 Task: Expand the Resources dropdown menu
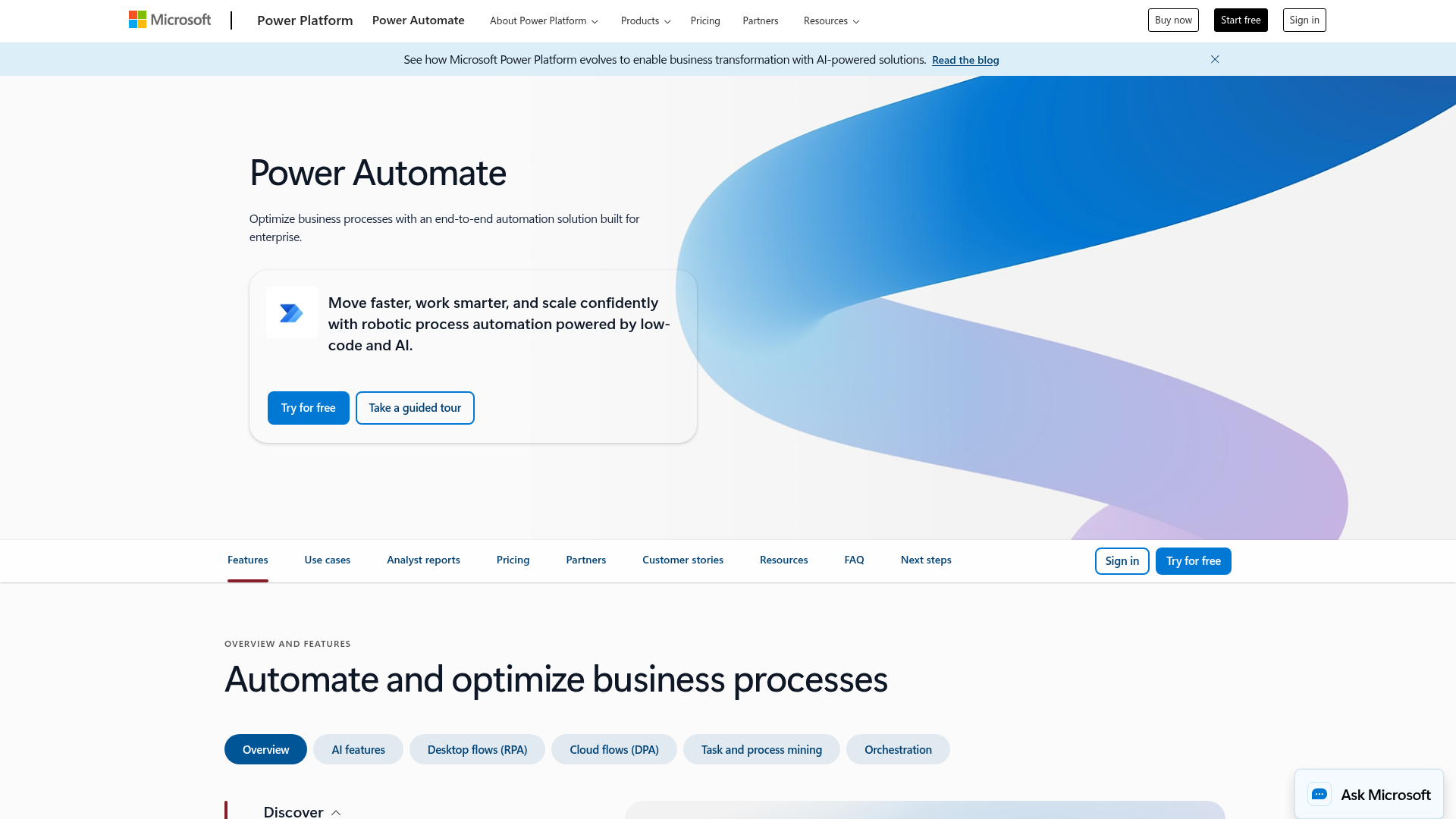pos(830,20)
